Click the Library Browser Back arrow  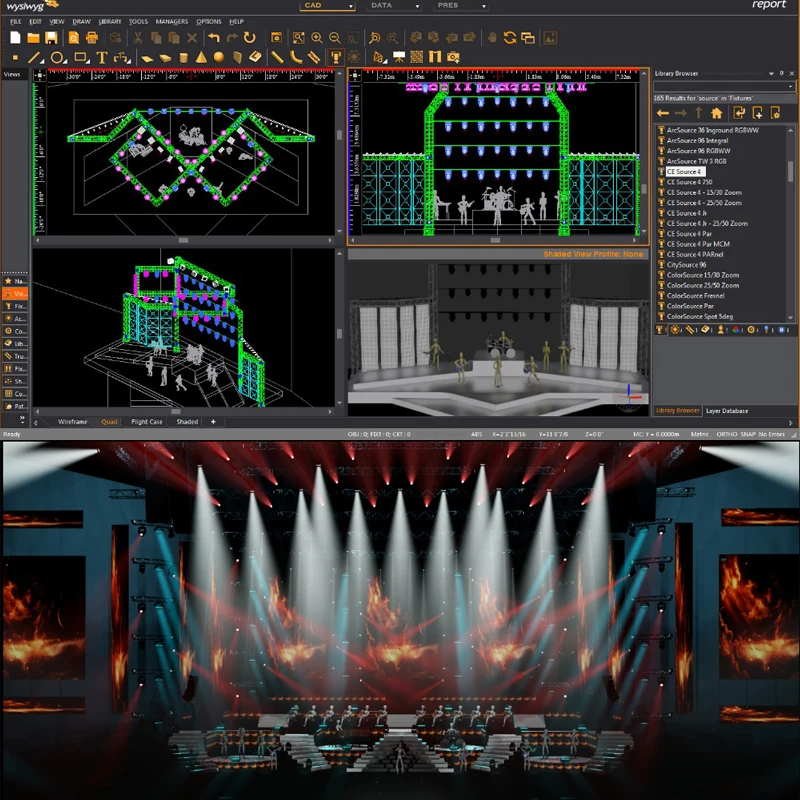663,113
